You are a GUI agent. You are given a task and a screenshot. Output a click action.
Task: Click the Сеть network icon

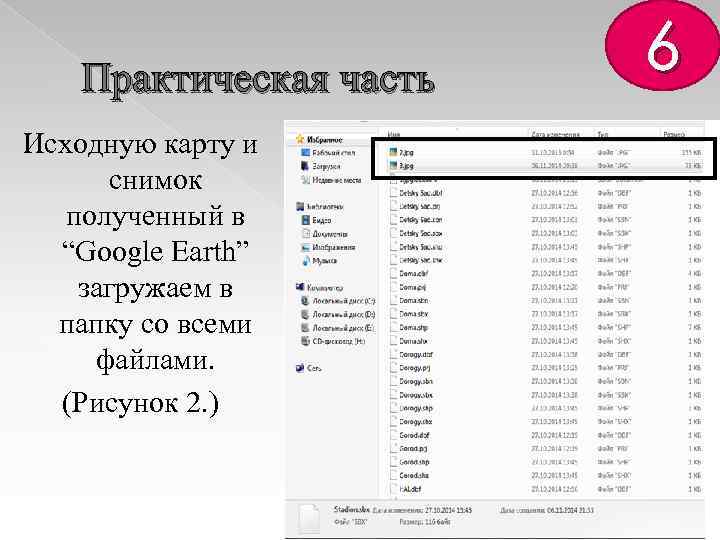coord(300,368)
